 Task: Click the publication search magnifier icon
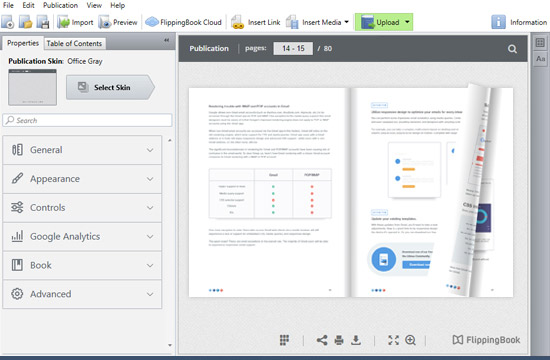(512, 49)
